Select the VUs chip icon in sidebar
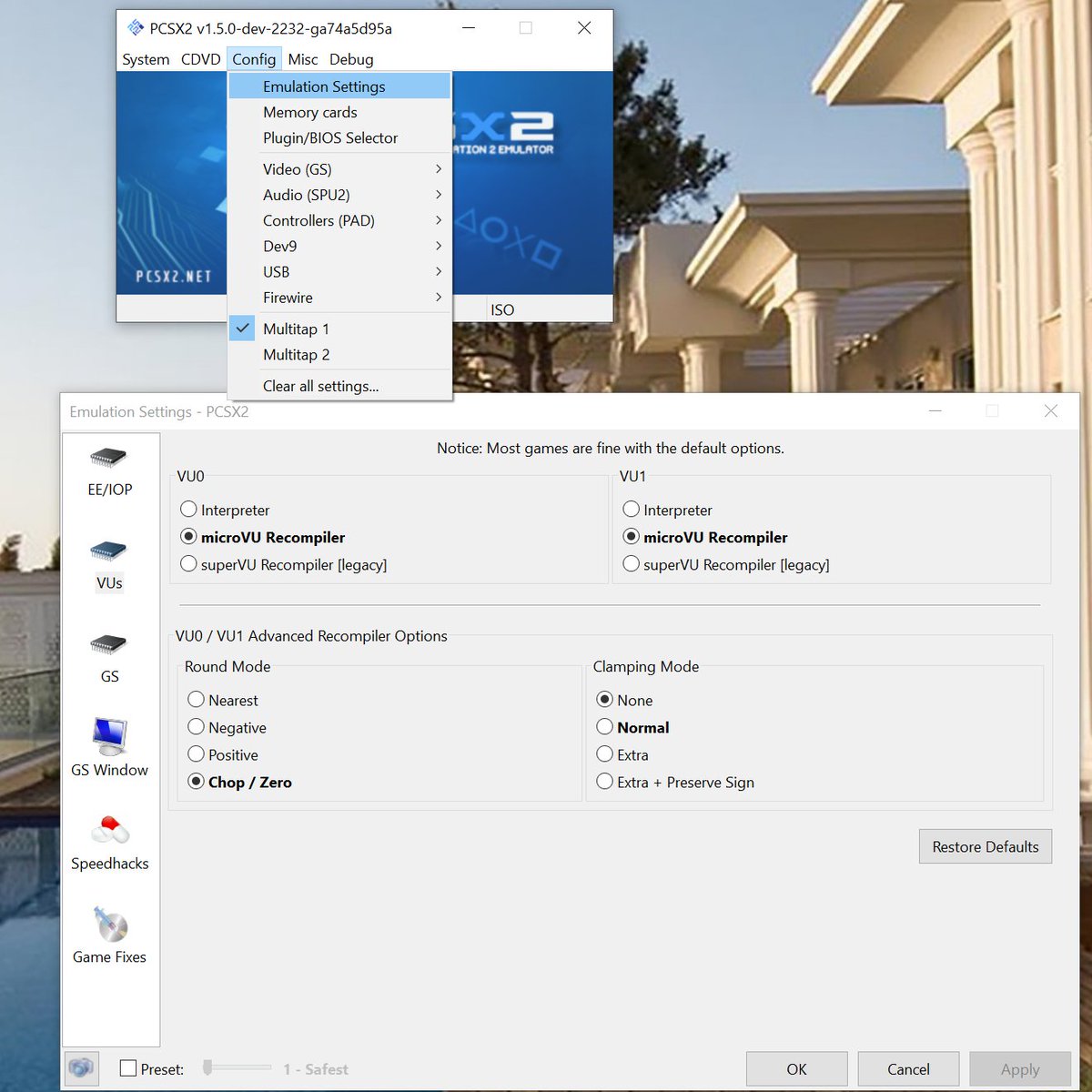 tap(108, 551)
